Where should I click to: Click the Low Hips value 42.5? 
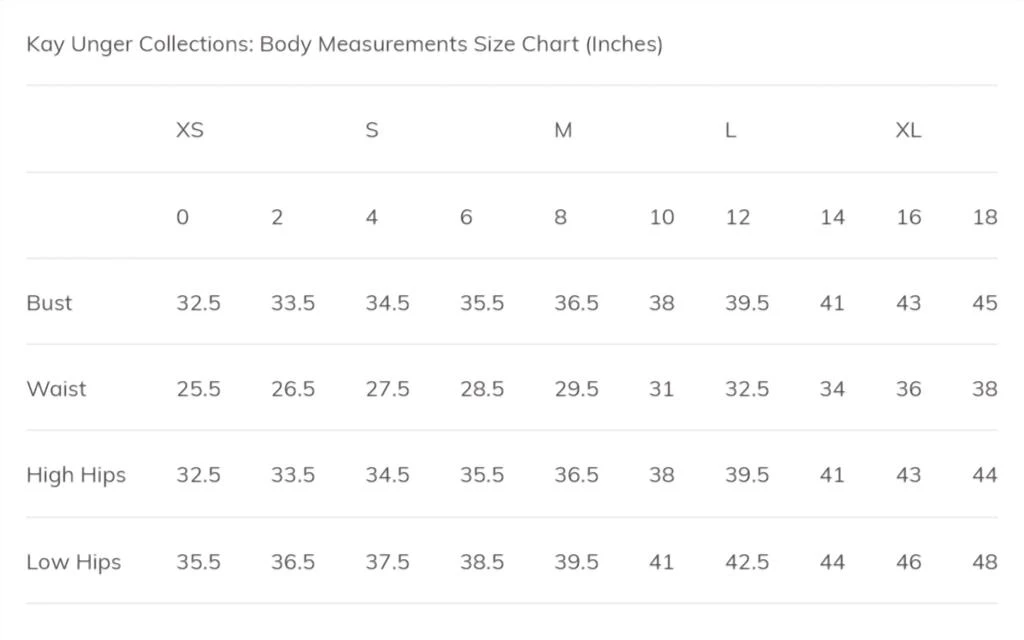(747, 562)
